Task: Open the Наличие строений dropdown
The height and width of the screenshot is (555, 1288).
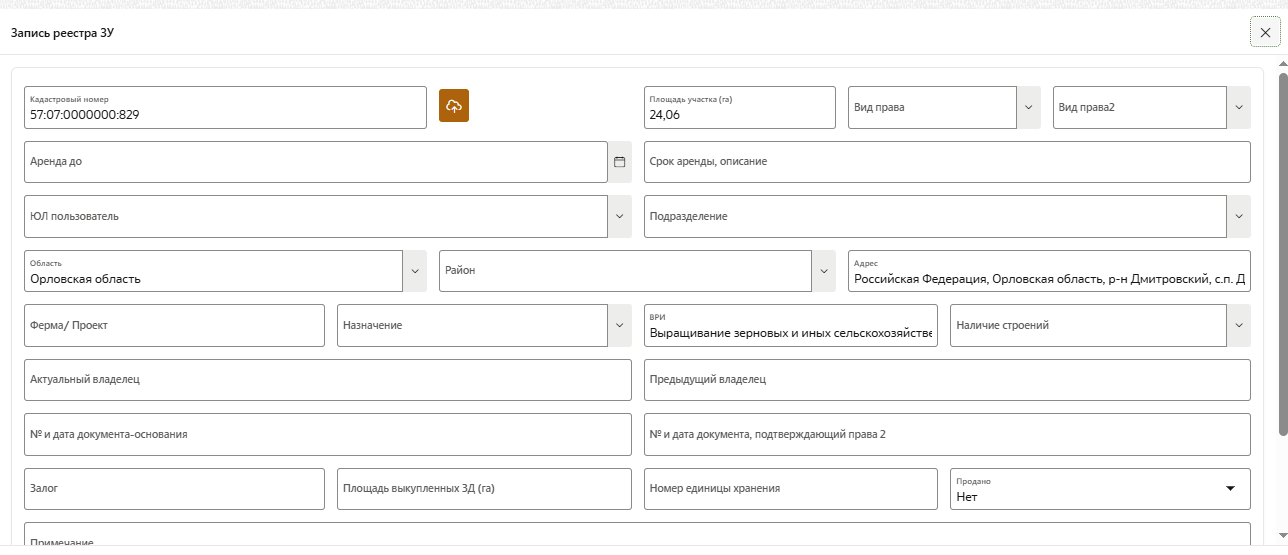Action: coord(1239,325)
